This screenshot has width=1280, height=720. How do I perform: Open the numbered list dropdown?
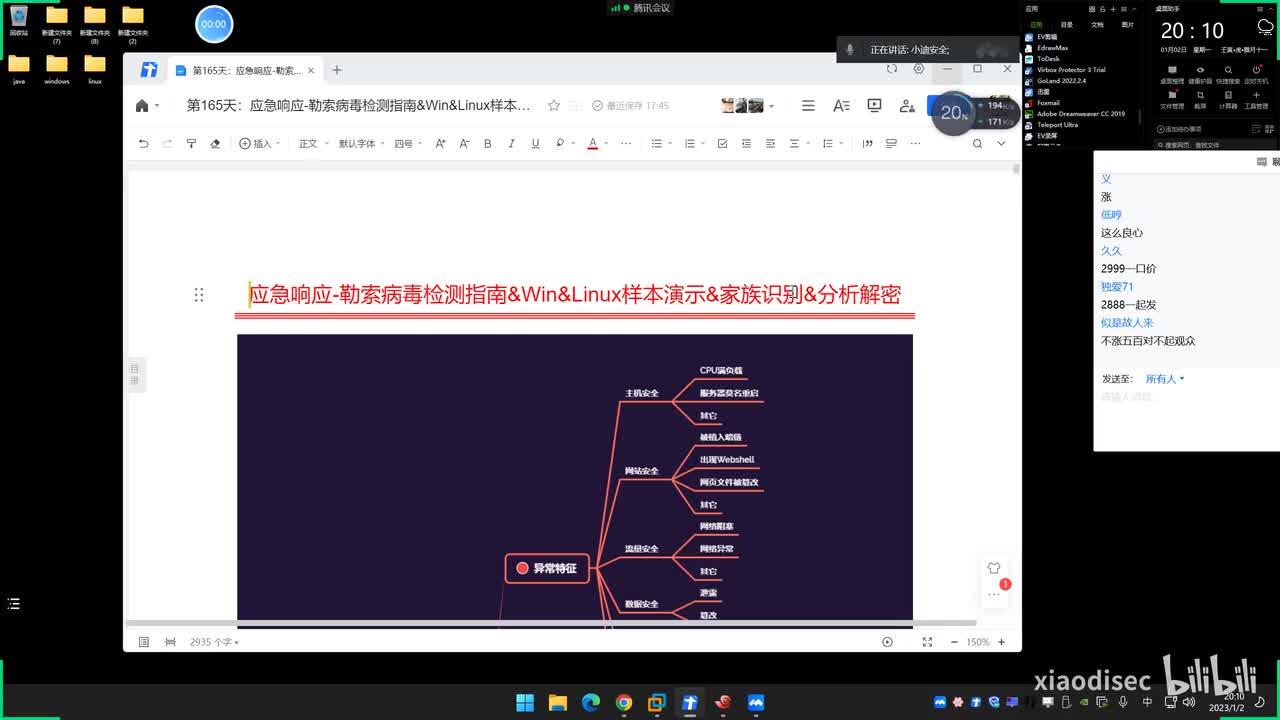(693, 144)
